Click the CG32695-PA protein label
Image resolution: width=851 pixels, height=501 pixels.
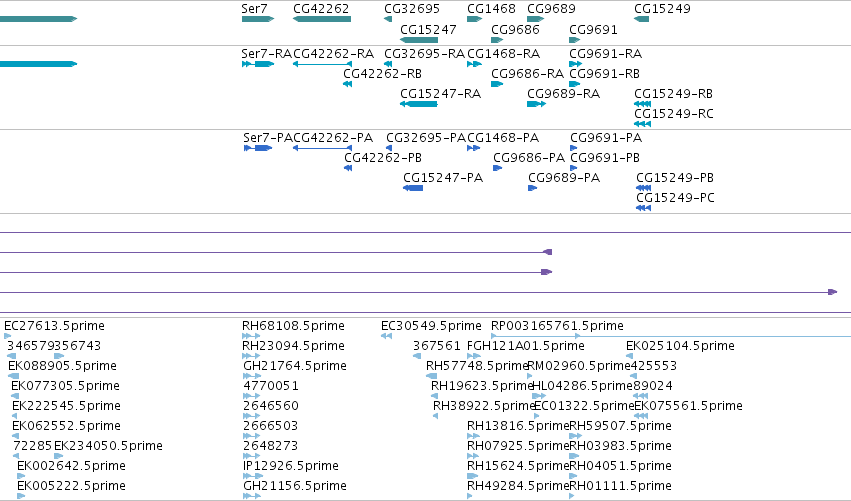point(426,138)
